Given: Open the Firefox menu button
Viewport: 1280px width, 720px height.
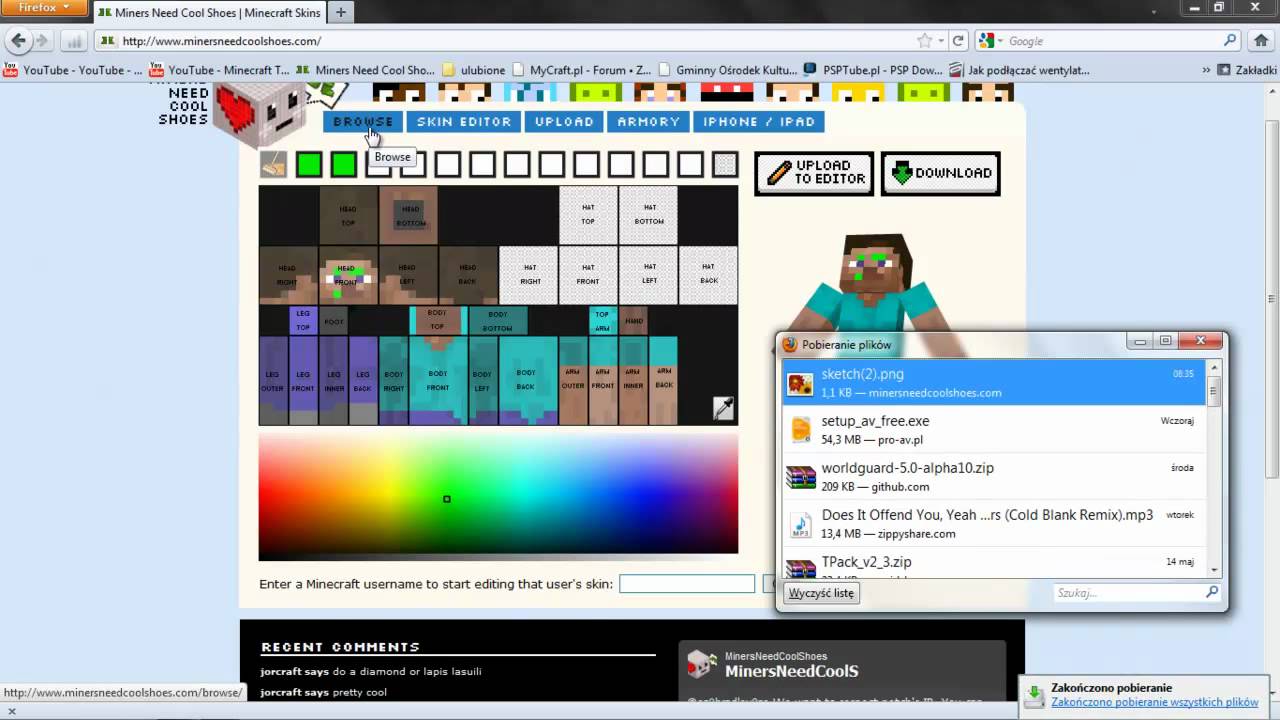Looking at the screenshot, I should point(44,8).
